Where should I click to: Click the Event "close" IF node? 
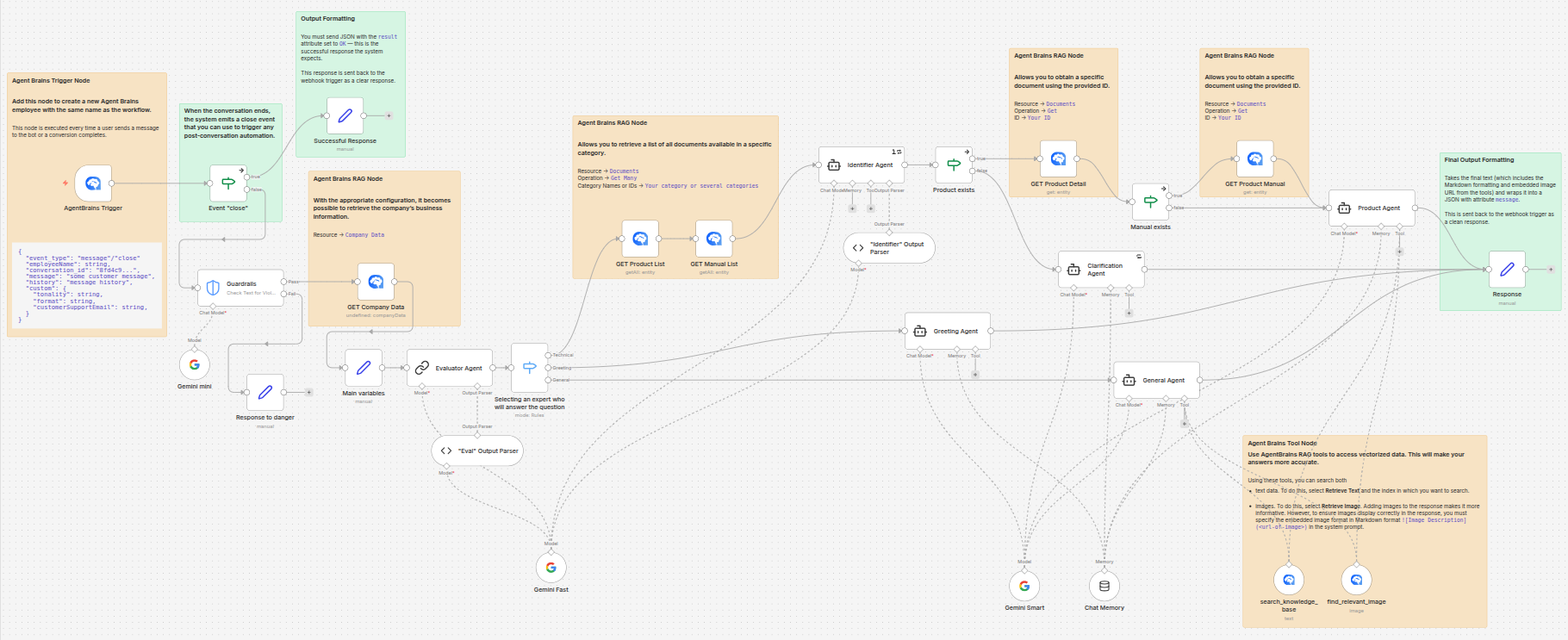228,183
